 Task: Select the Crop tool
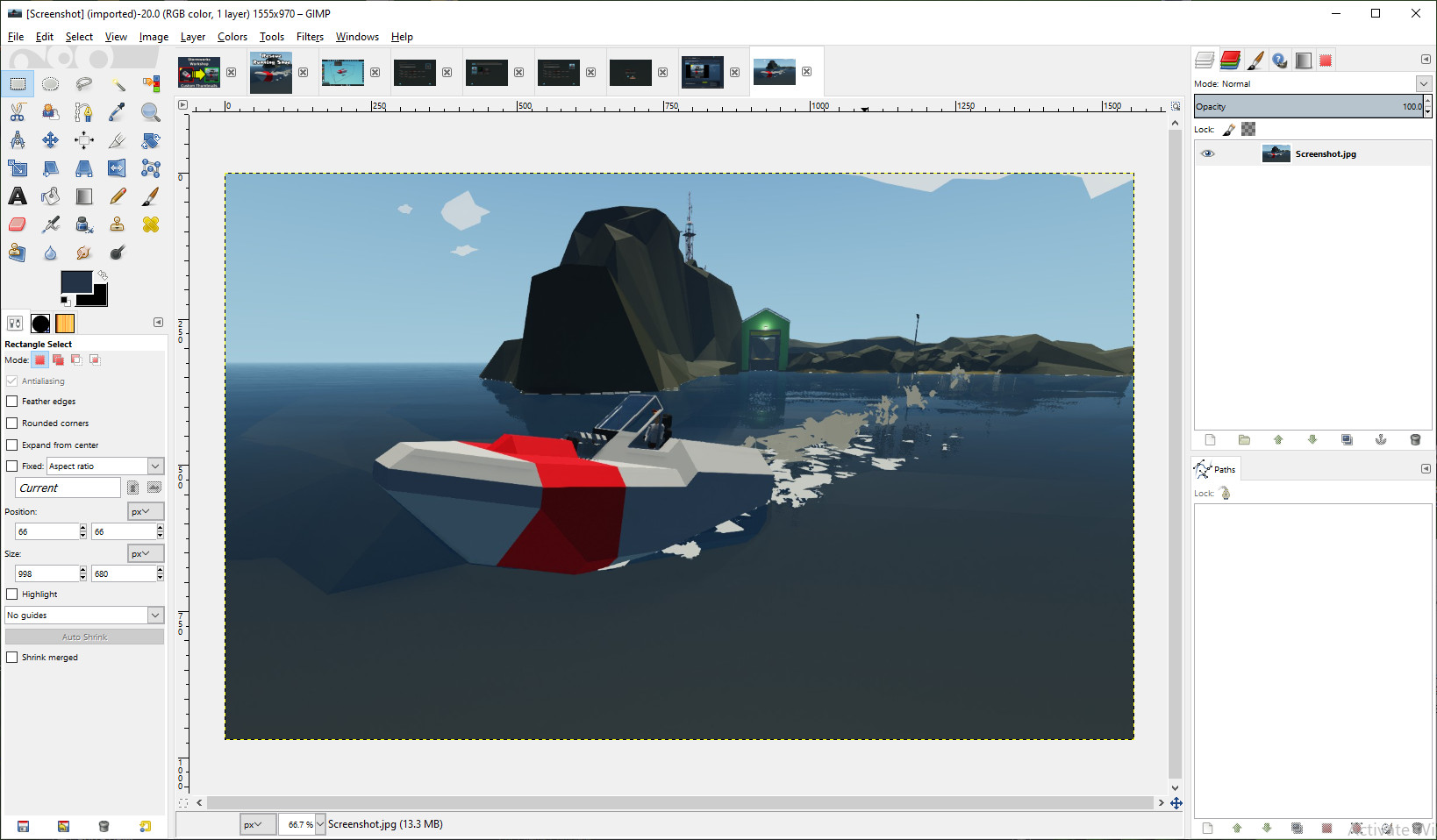pos(118,140)
